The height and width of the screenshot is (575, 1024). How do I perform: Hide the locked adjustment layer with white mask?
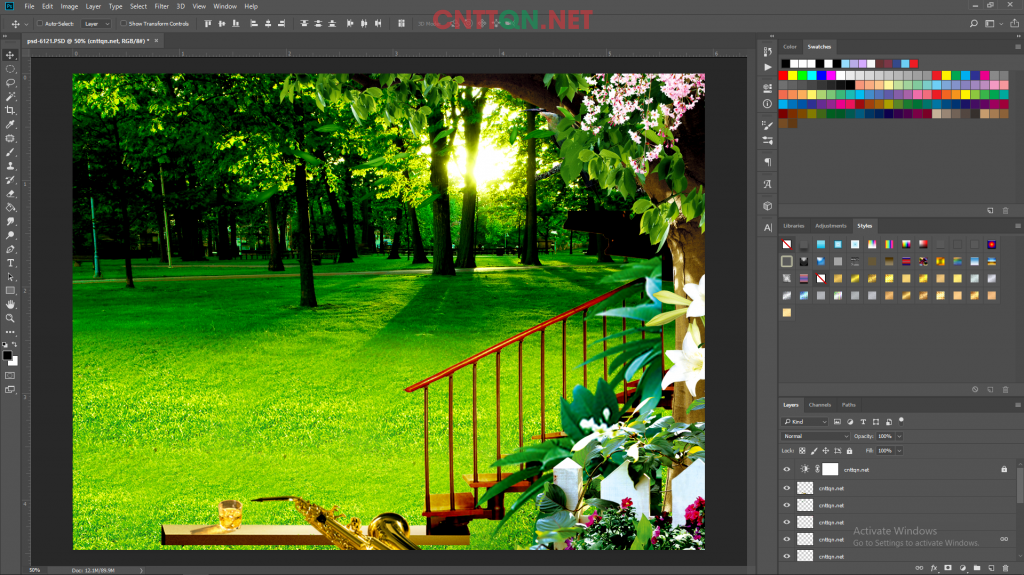787,469
